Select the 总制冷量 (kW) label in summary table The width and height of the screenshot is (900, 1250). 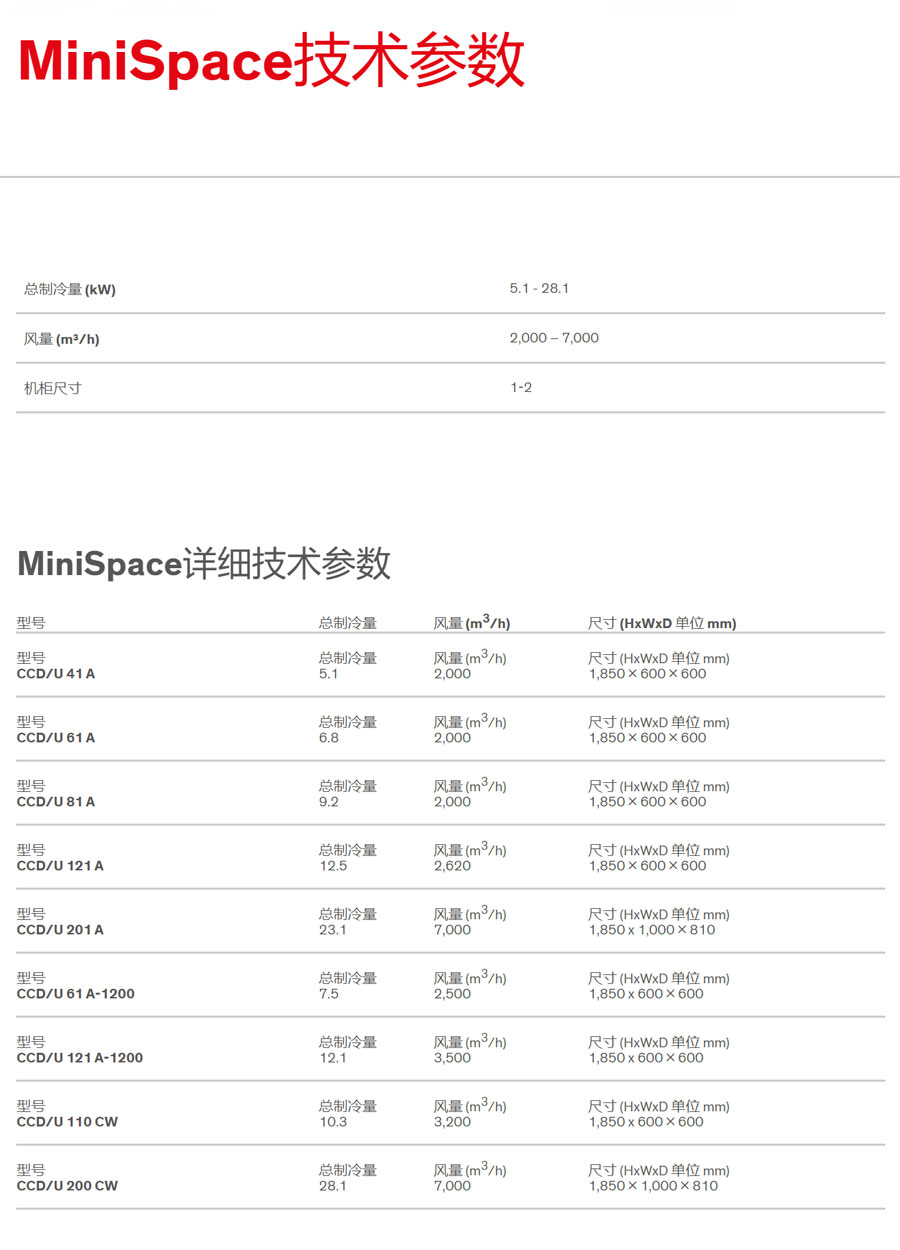pyautogui.click(x=70, y=289)
